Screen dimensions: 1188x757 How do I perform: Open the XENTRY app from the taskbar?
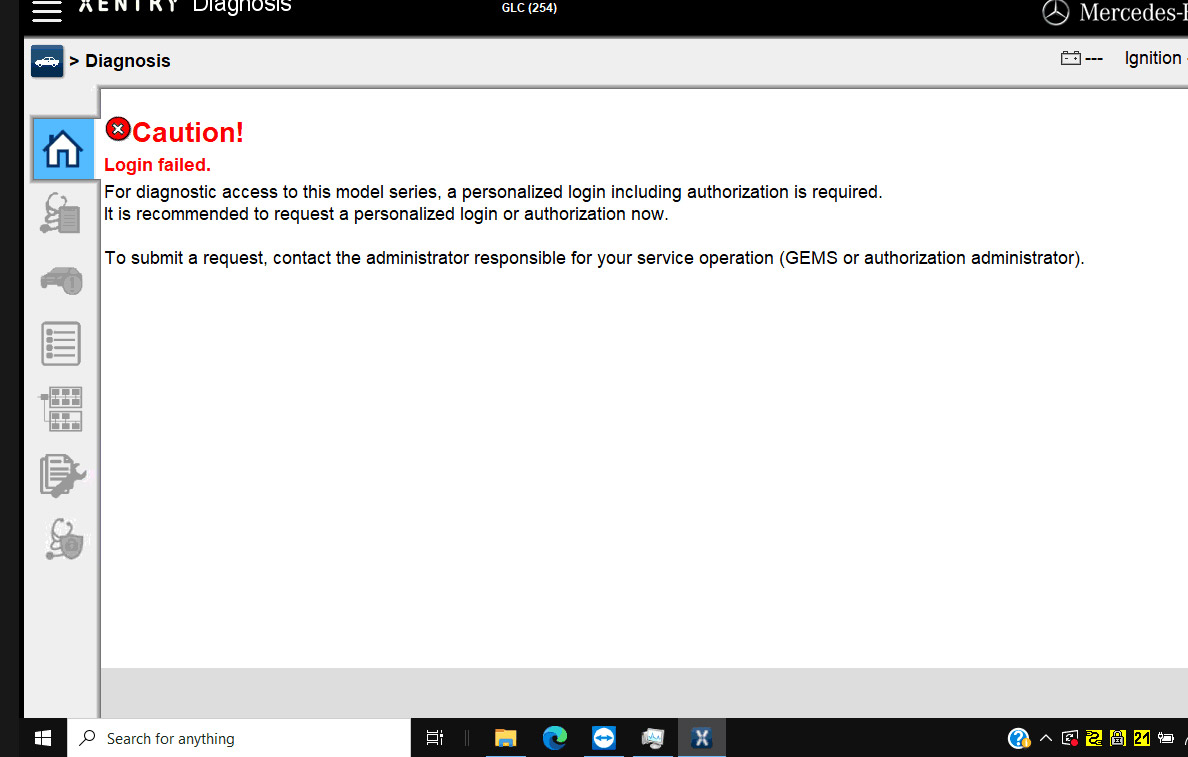tap(701, 738)
